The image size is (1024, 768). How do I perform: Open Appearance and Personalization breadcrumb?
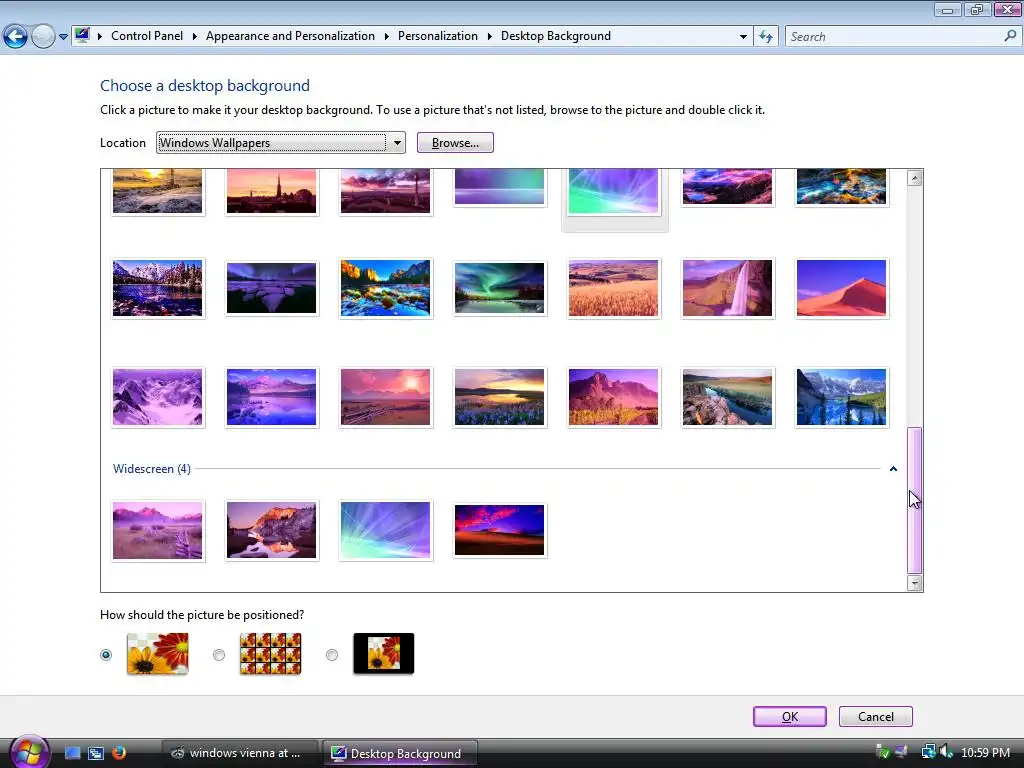point(290,36)
